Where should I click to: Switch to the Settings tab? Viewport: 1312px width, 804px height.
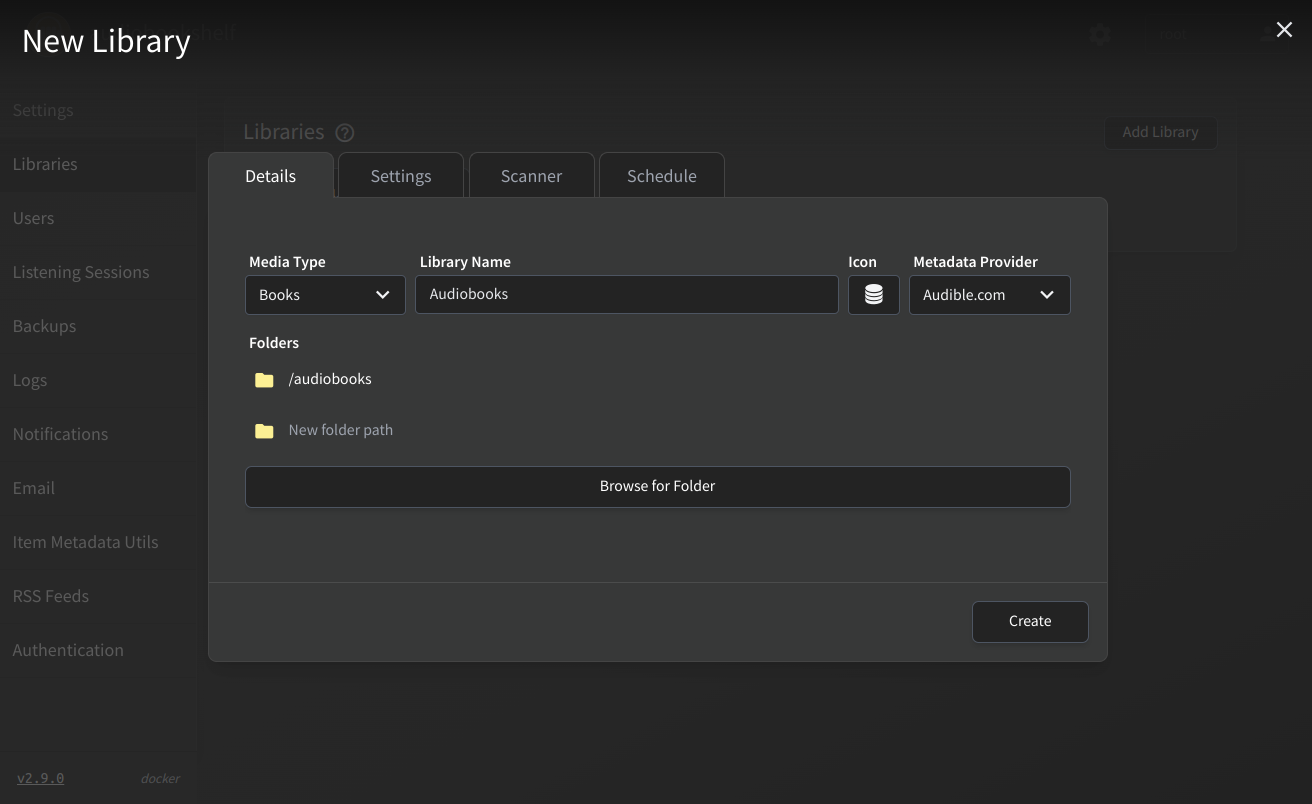[400, 176]
